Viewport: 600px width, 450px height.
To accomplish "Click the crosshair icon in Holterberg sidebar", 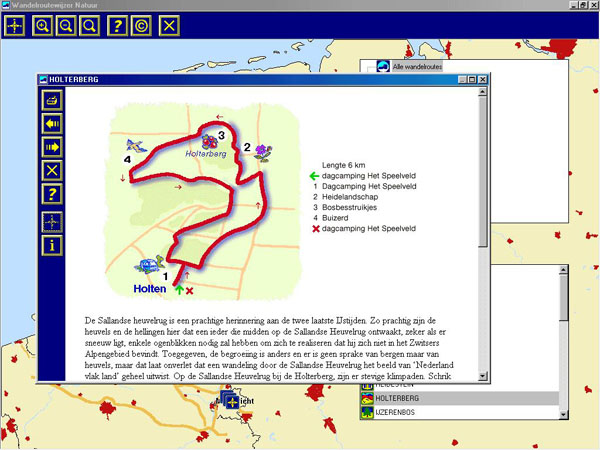I will [53, 221].
